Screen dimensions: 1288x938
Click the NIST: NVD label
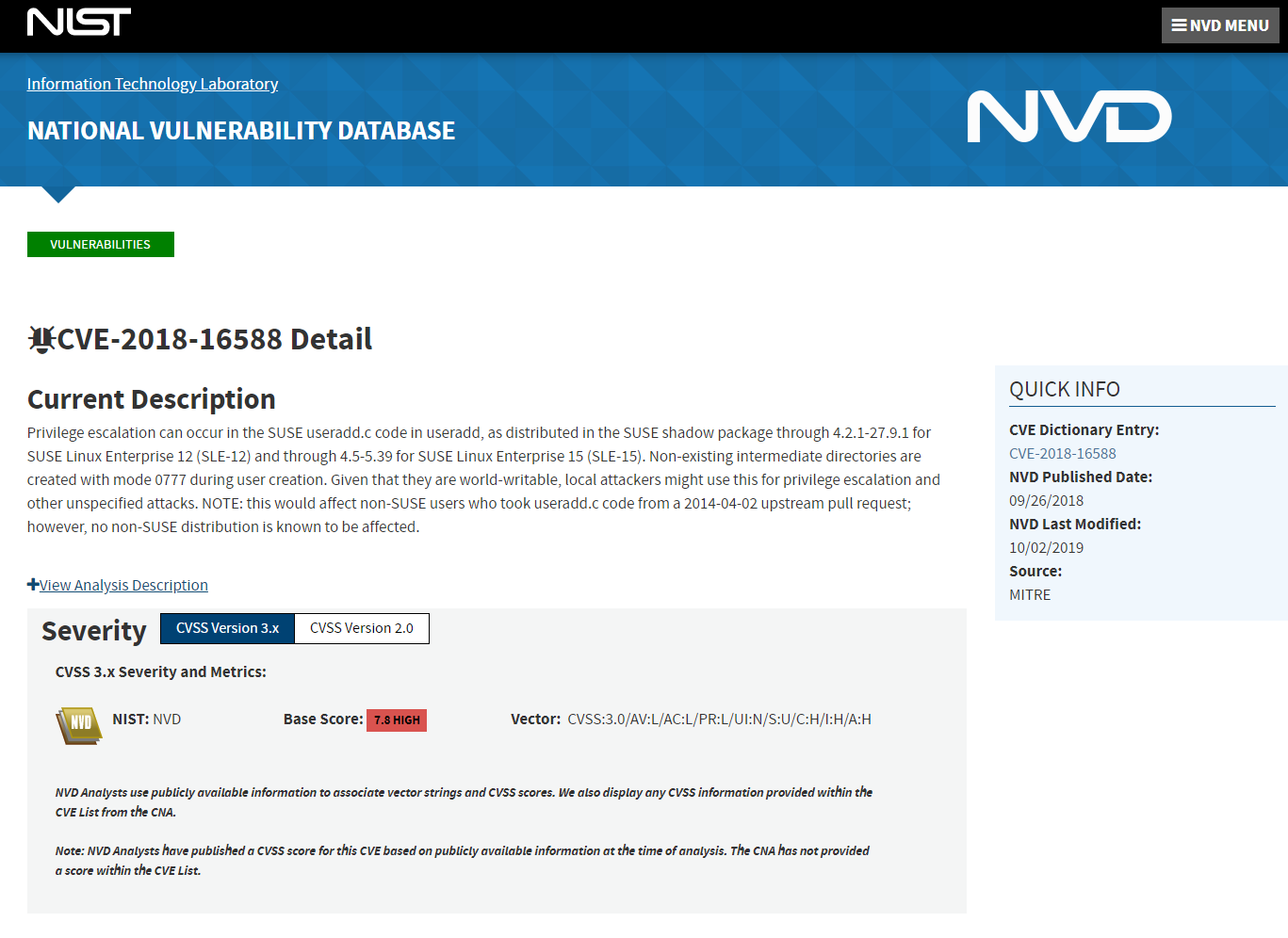point(147,720)
